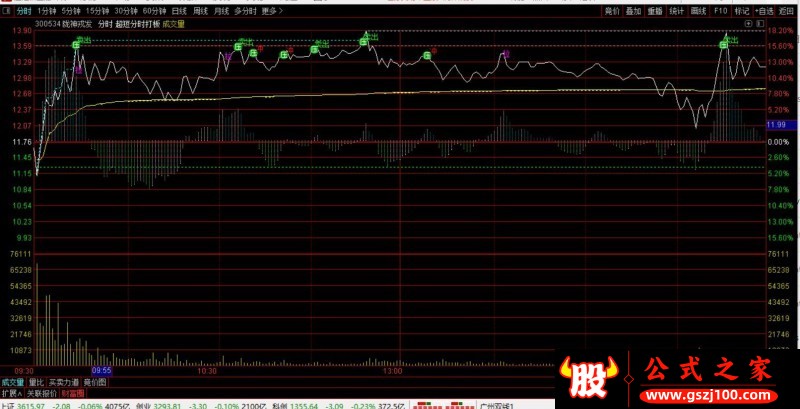Image resolution: width=800 pixels, height=409 pixels.
Task: Open the 叠加 overlay tool
Action: 634,10
